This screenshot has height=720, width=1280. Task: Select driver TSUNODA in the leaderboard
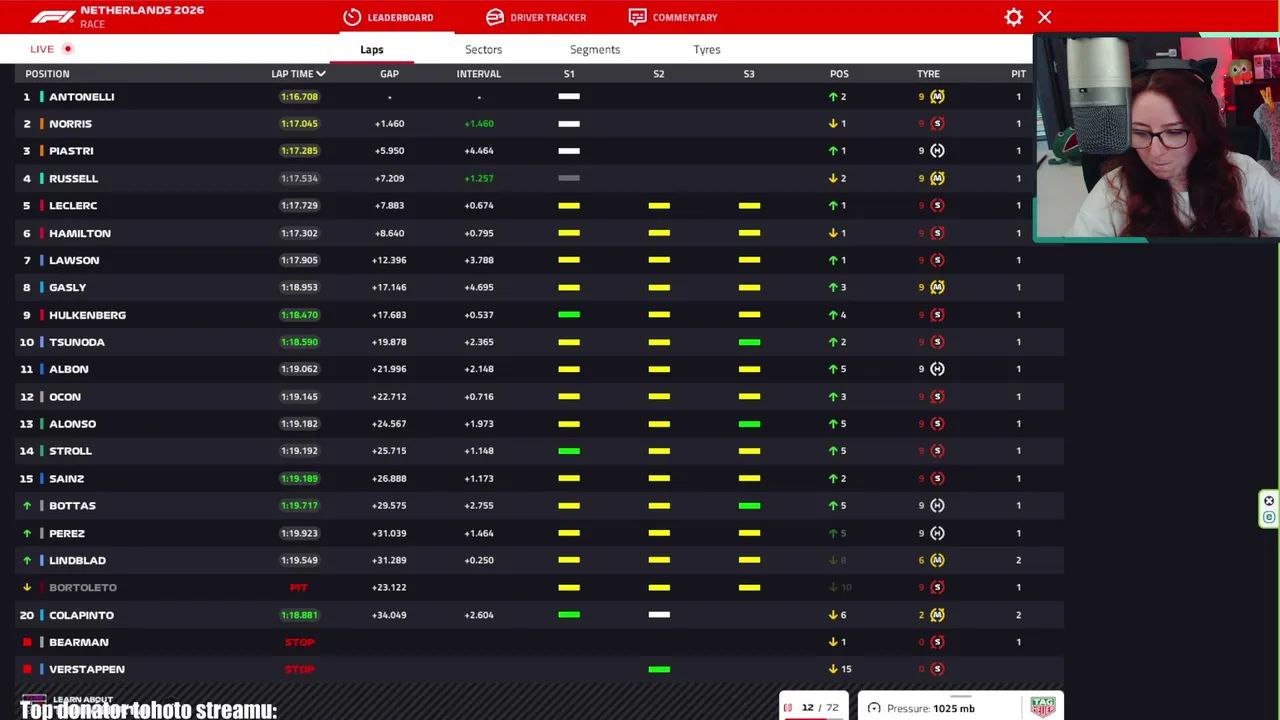pyautogui.click(x=77, y=342)
